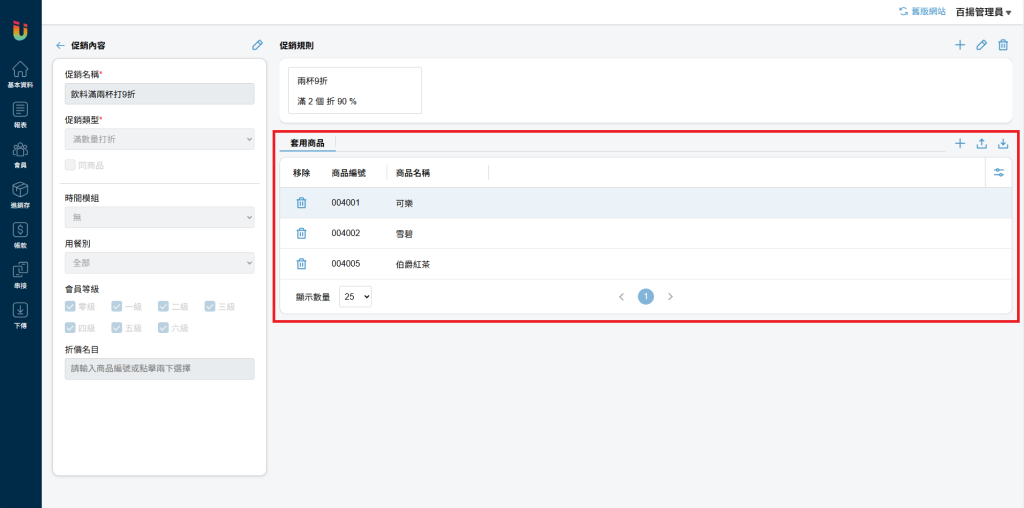Click the 折價名目 input field

point(160,368)
